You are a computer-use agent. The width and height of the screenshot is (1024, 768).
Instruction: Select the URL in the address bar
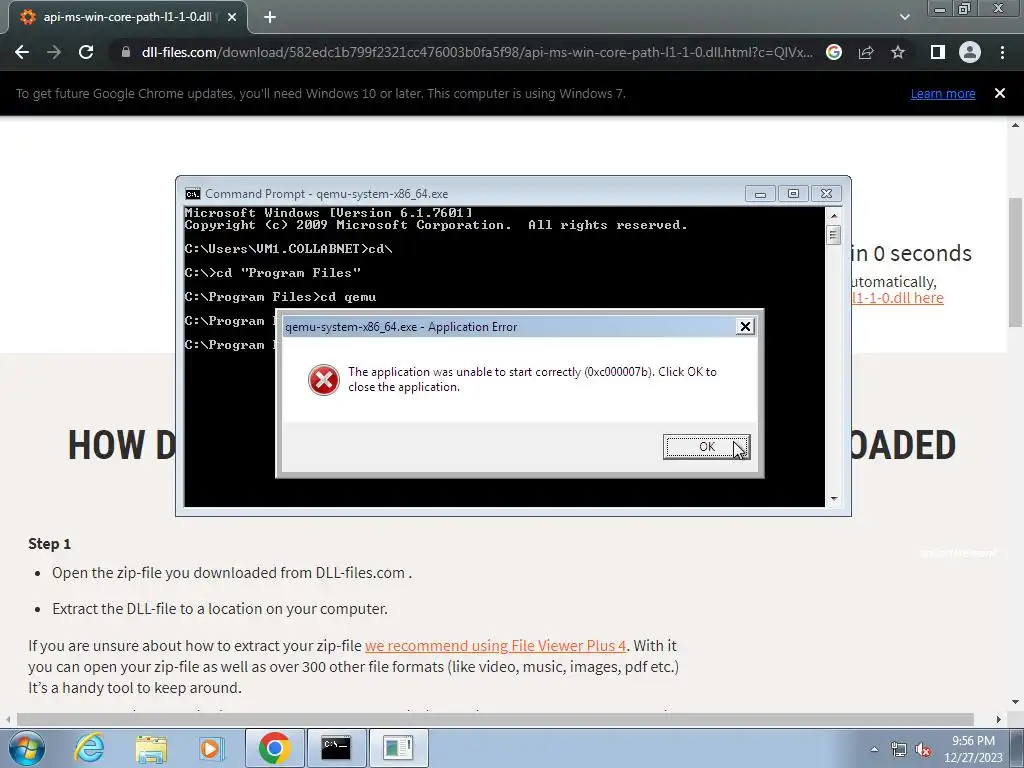point(477,52)
